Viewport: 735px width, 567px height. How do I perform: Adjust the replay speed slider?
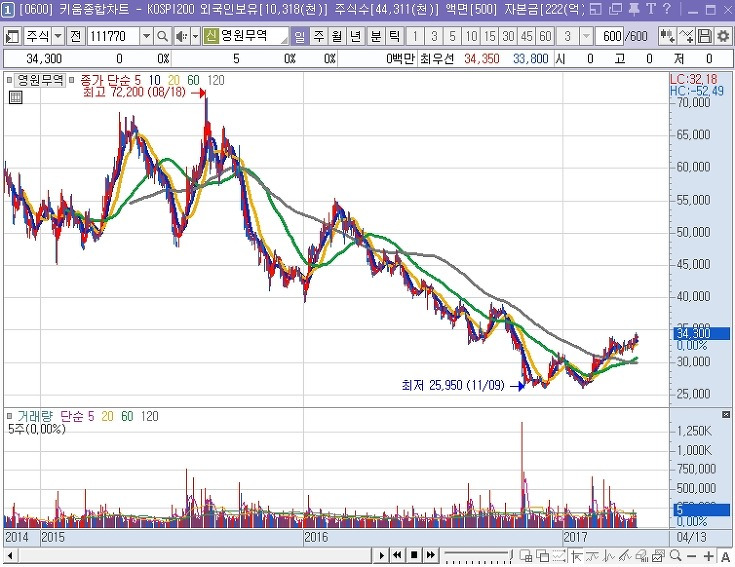click(477, 556)
